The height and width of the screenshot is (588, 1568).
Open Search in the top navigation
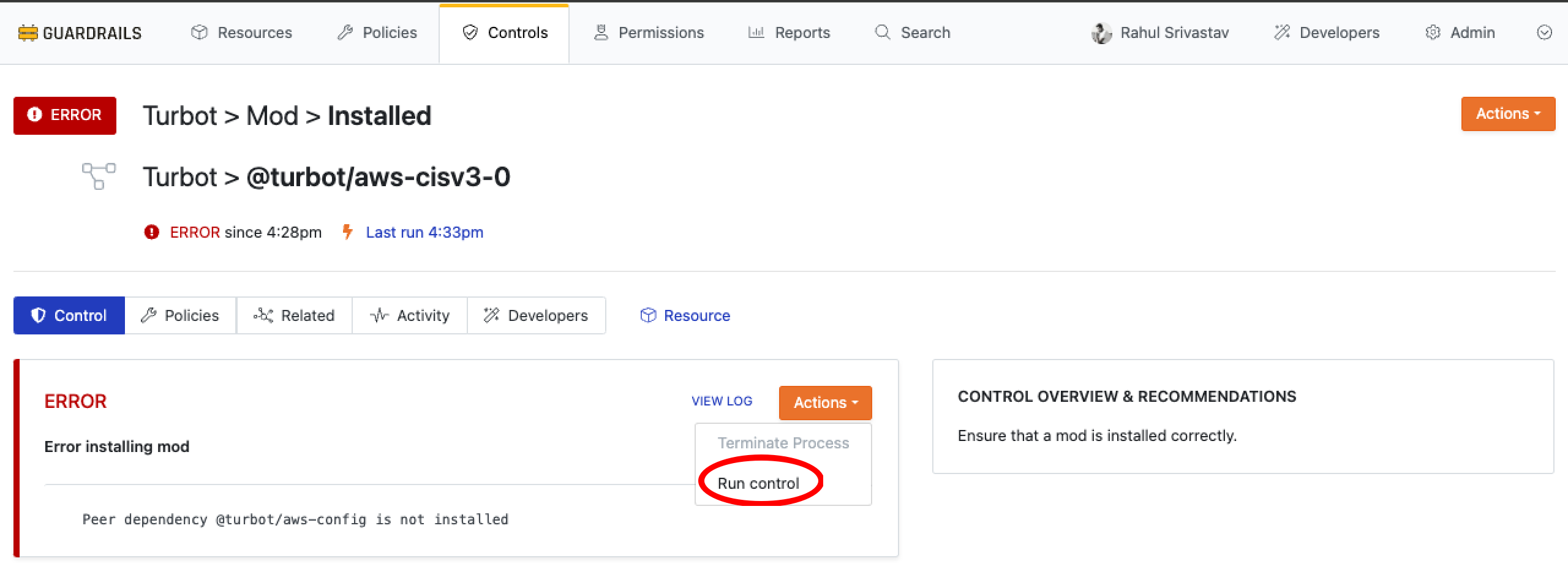click(x=913, y=33)
